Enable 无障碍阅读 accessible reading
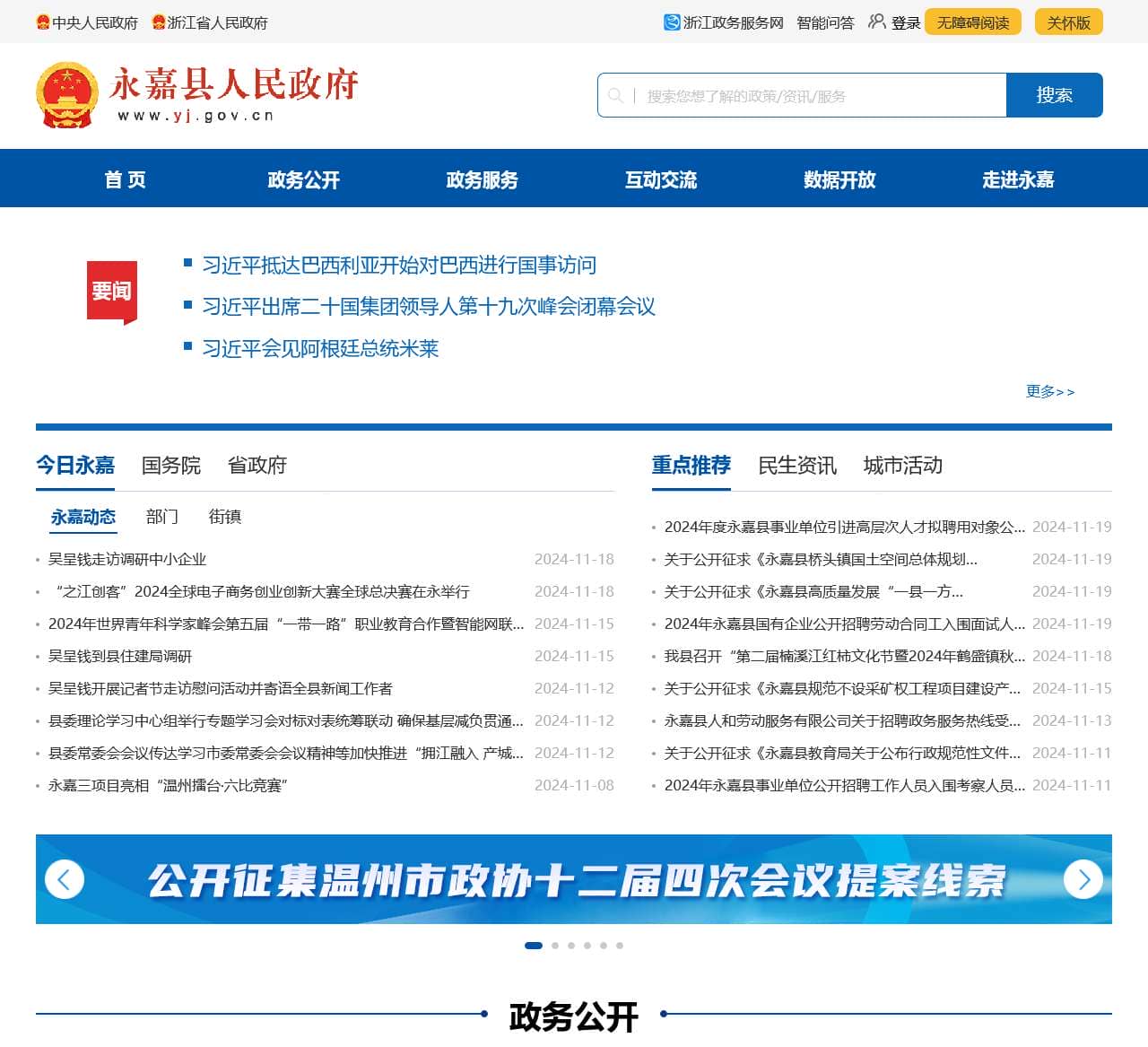The height and width of the screenshot is (1047, 1148). click(x=973, y=22)
